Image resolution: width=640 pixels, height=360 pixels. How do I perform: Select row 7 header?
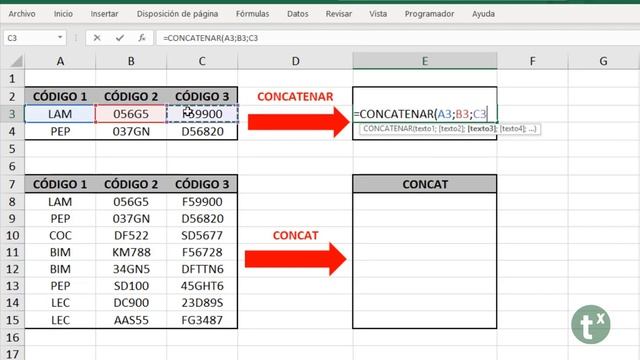point(12,184)
